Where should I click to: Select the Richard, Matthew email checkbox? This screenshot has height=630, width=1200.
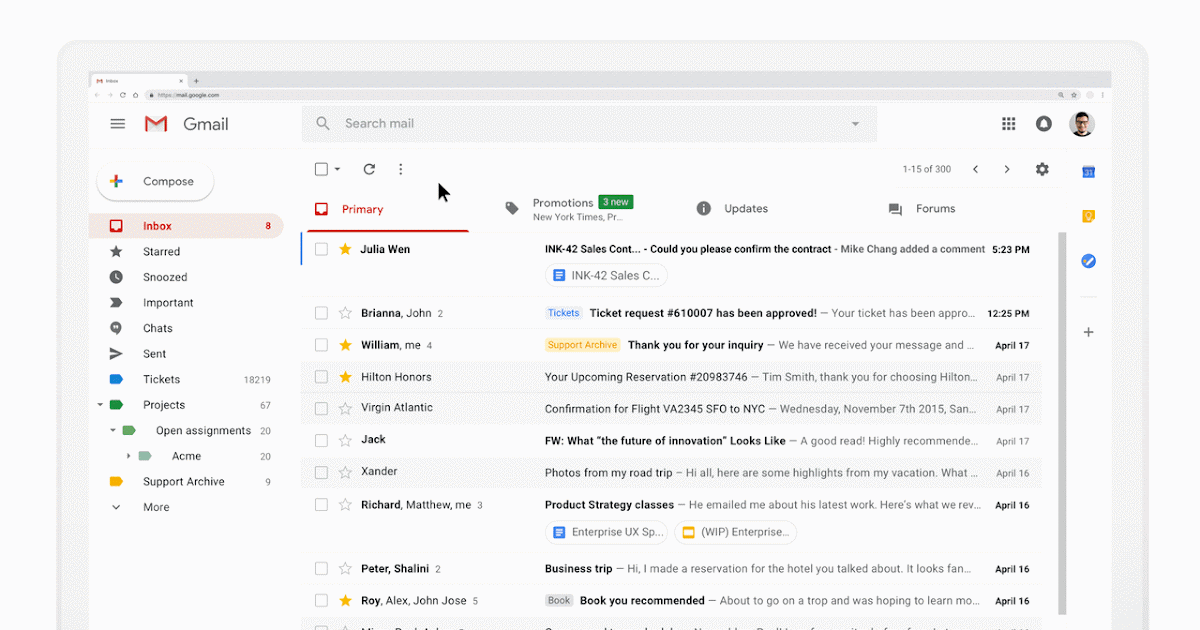coord(321,505)
